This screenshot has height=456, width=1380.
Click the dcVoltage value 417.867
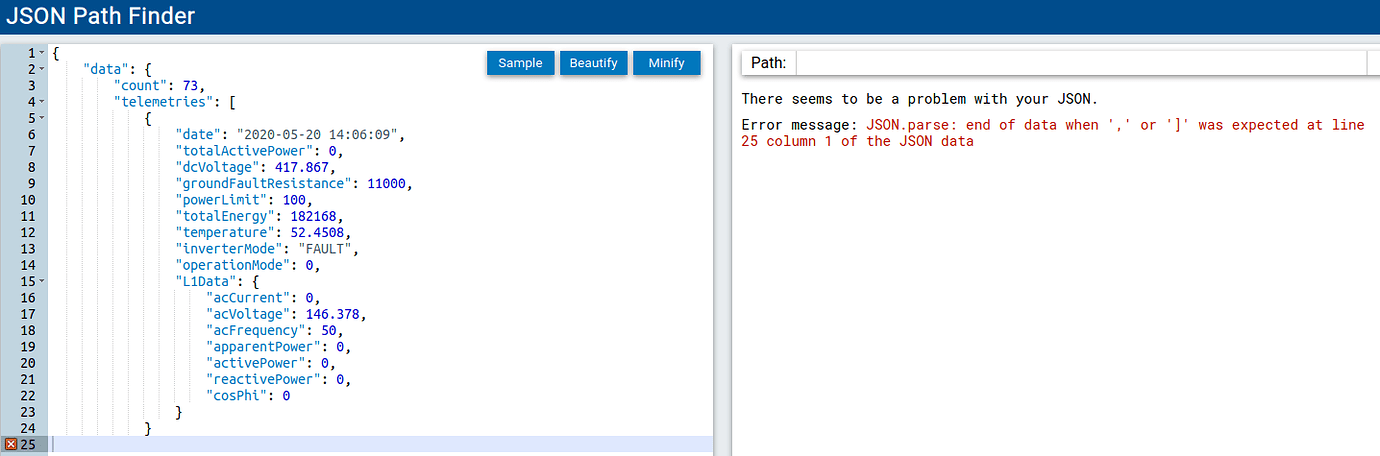tap(301, 167)
